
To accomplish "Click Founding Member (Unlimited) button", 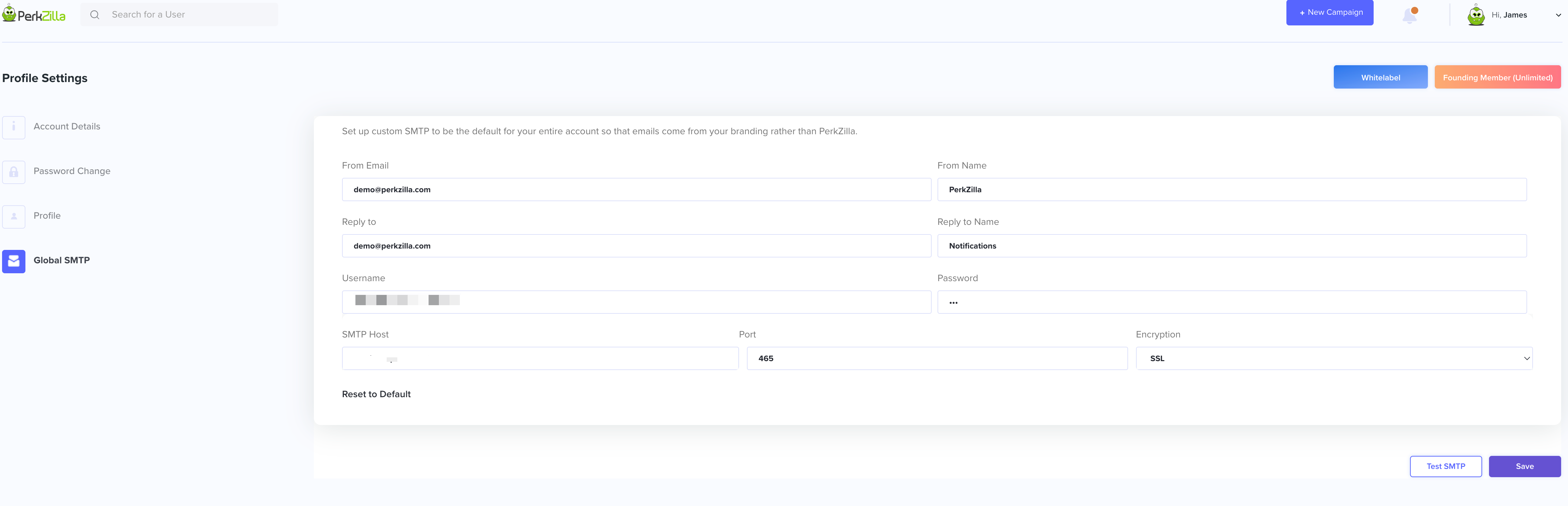I will coord(1497,77).
